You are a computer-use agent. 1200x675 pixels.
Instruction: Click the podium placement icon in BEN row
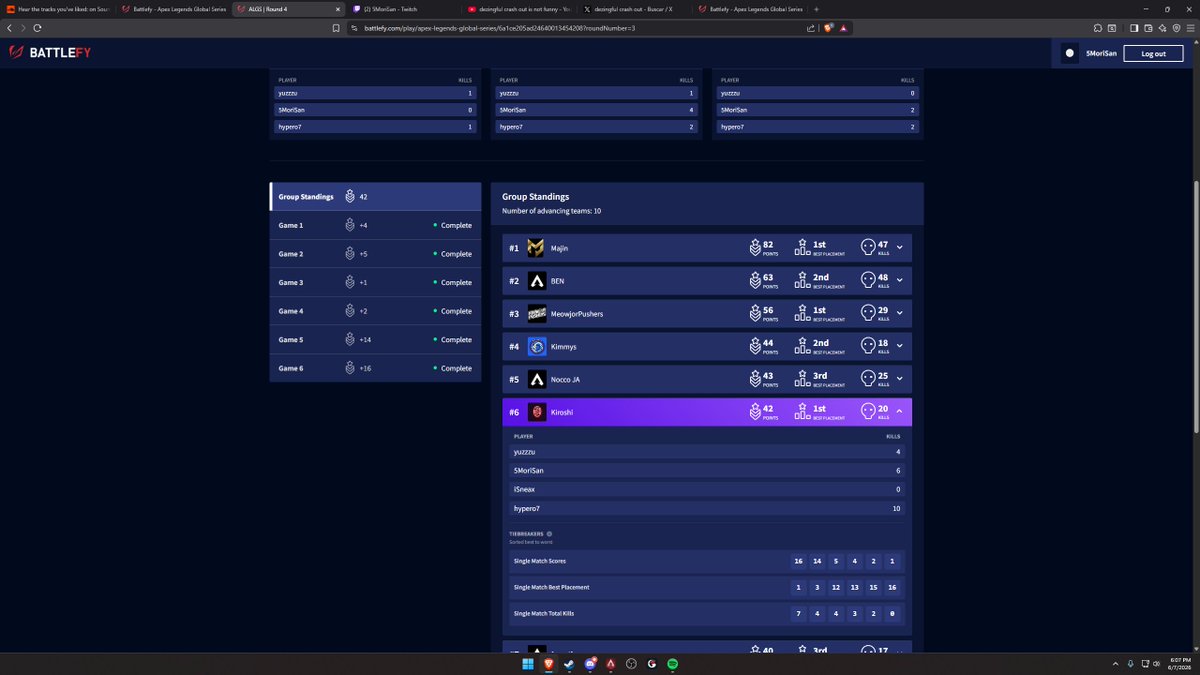click(801, 281)
